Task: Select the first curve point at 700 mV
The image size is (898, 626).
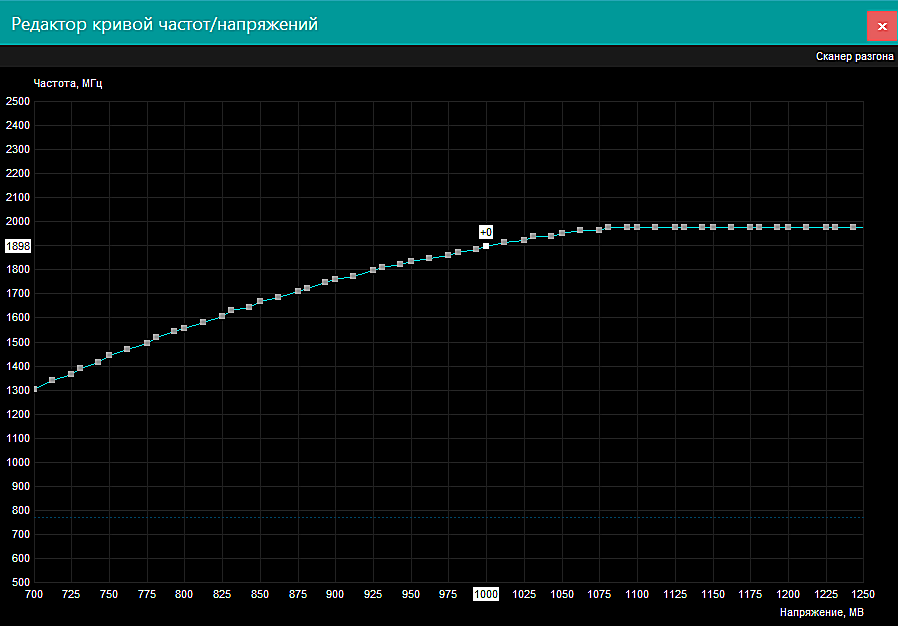Action: coord(35,389)
